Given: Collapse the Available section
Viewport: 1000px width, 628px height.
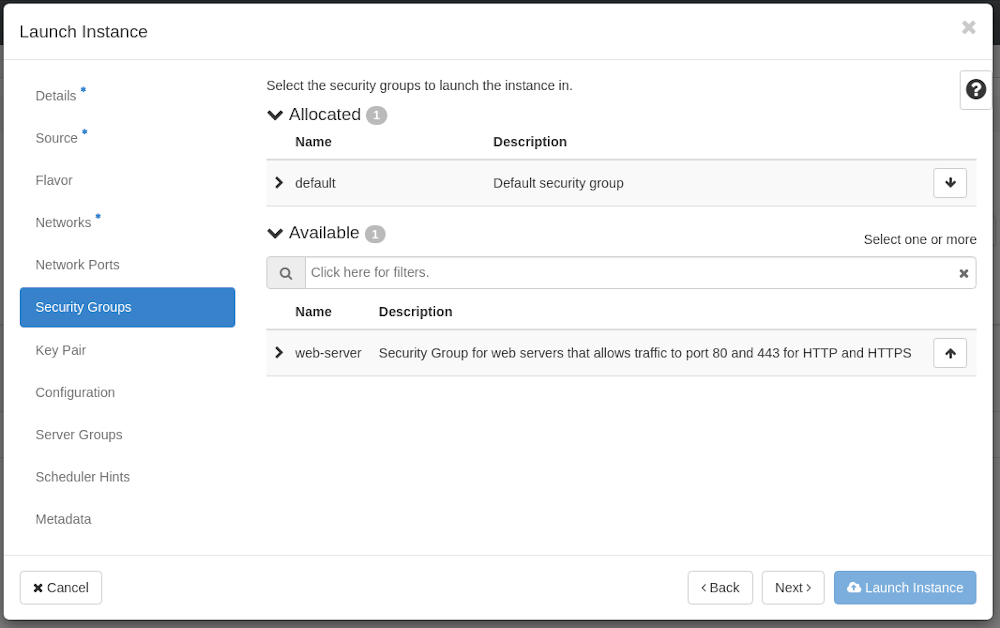Looking at the screenshot, I should (275, 233).
